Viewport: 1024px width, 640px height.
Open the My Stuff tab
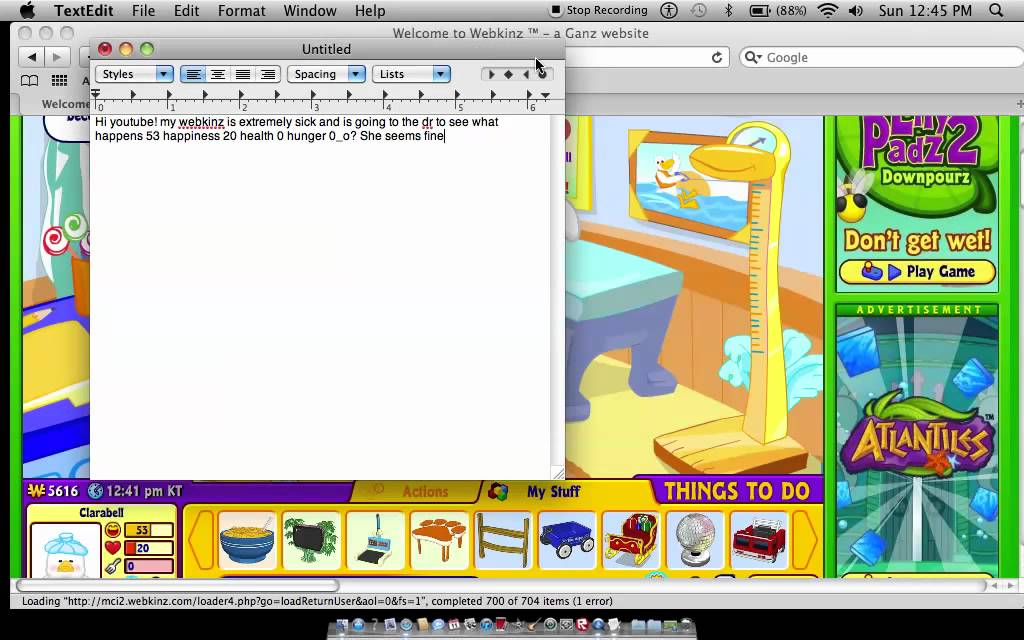(553, 492)
